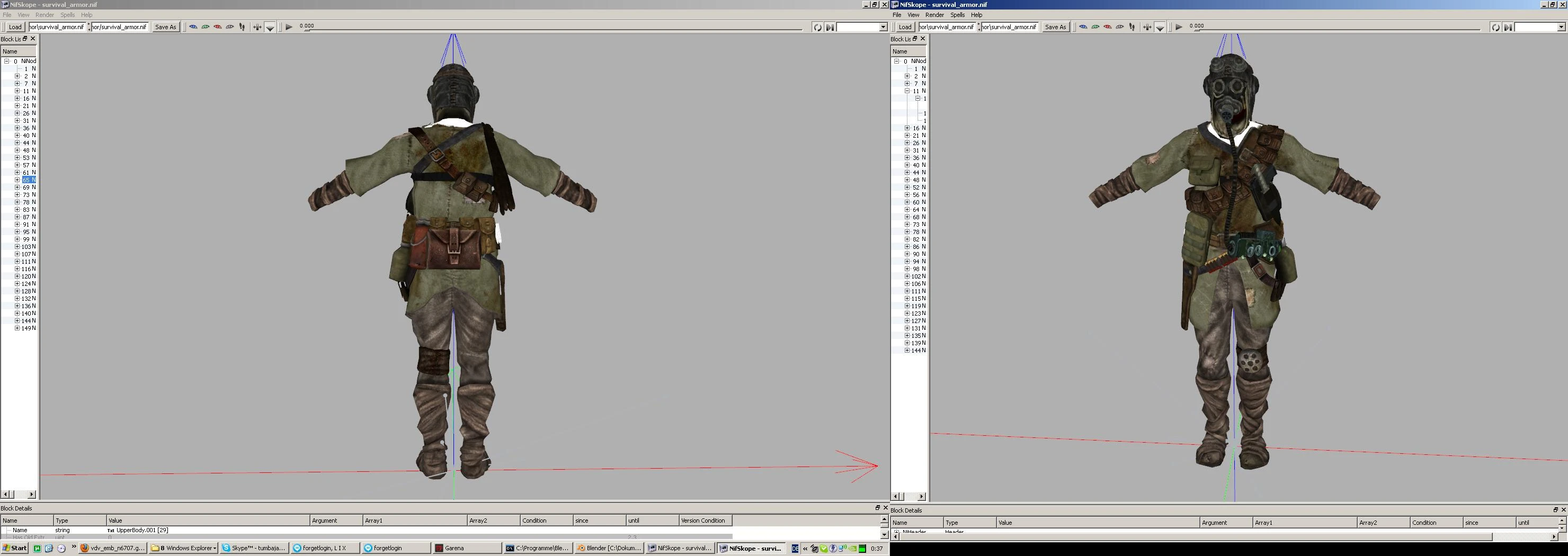Expand block 65 in left block list
The image size is (1568, 556).
pos(17,180)
